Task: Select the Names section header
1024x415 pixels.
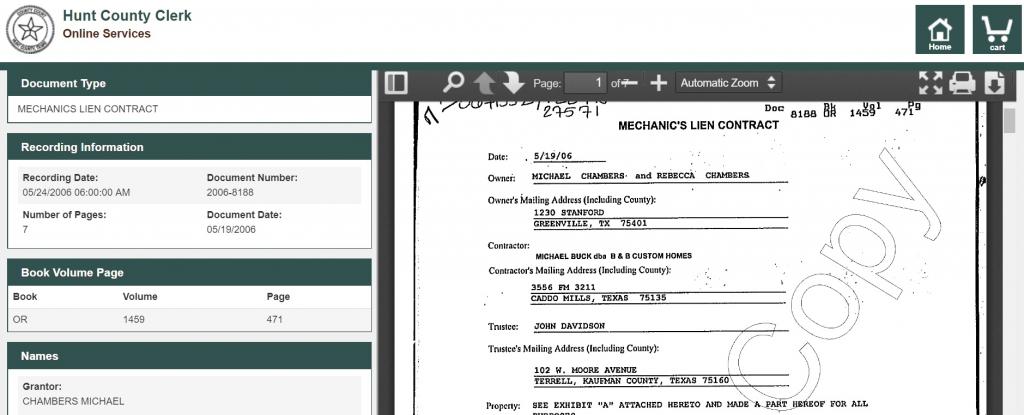Action: [x=189, y=356]
